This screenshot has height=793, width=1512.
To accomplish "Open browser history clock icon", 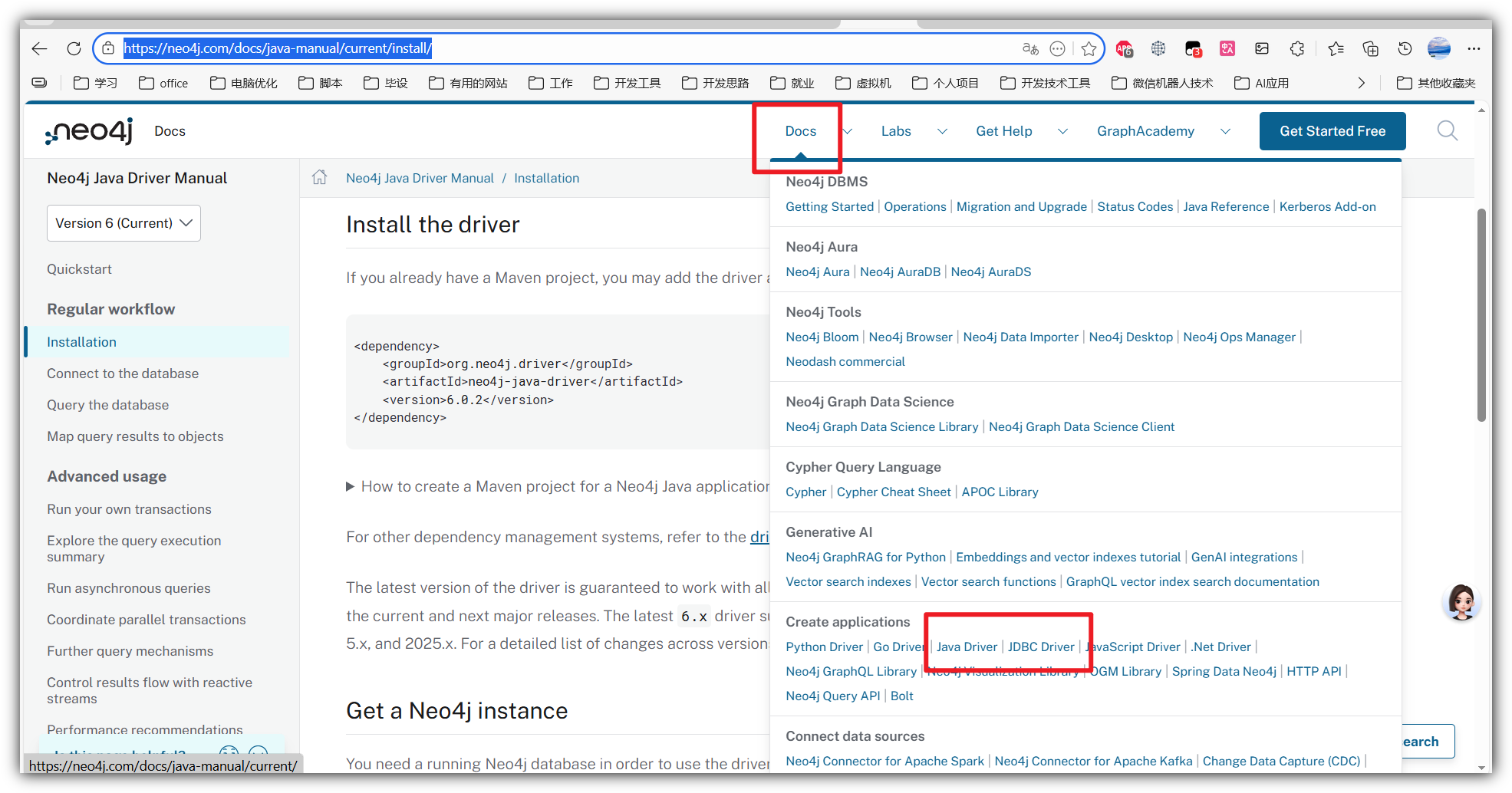I will [1405, 48].
